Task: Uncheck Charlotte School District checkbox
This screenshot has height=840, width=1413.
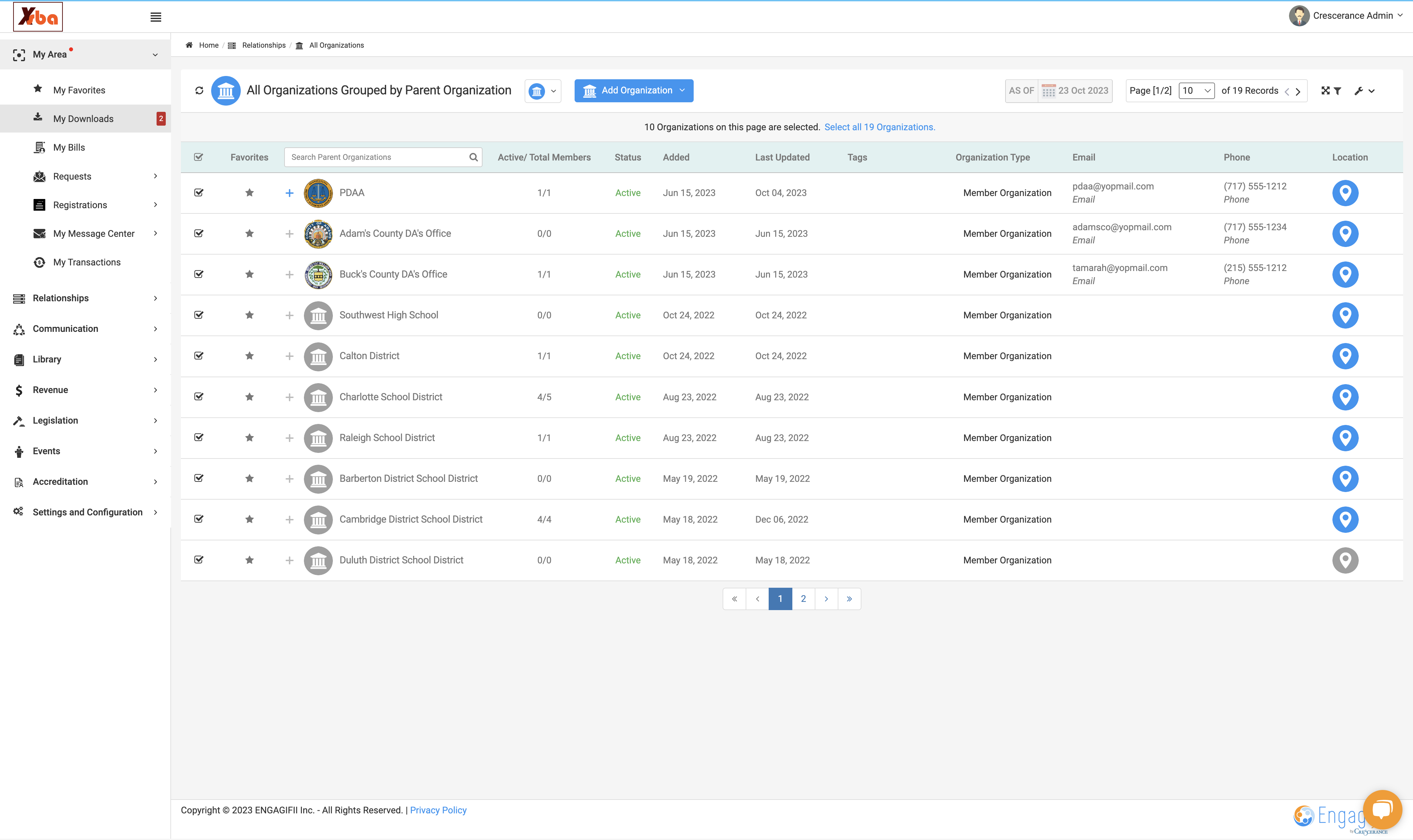Action: pyautogui.click(x=199, y=396)
